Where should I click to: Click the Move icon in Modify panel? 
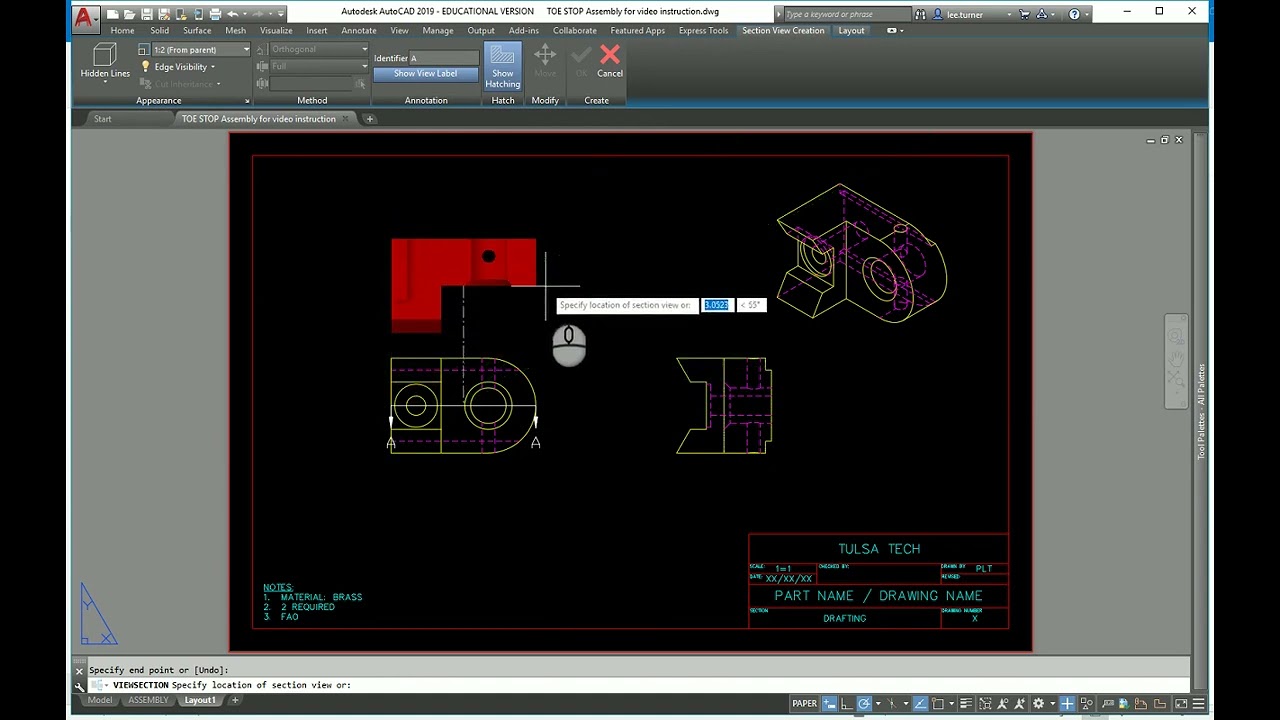click(545, 60)
